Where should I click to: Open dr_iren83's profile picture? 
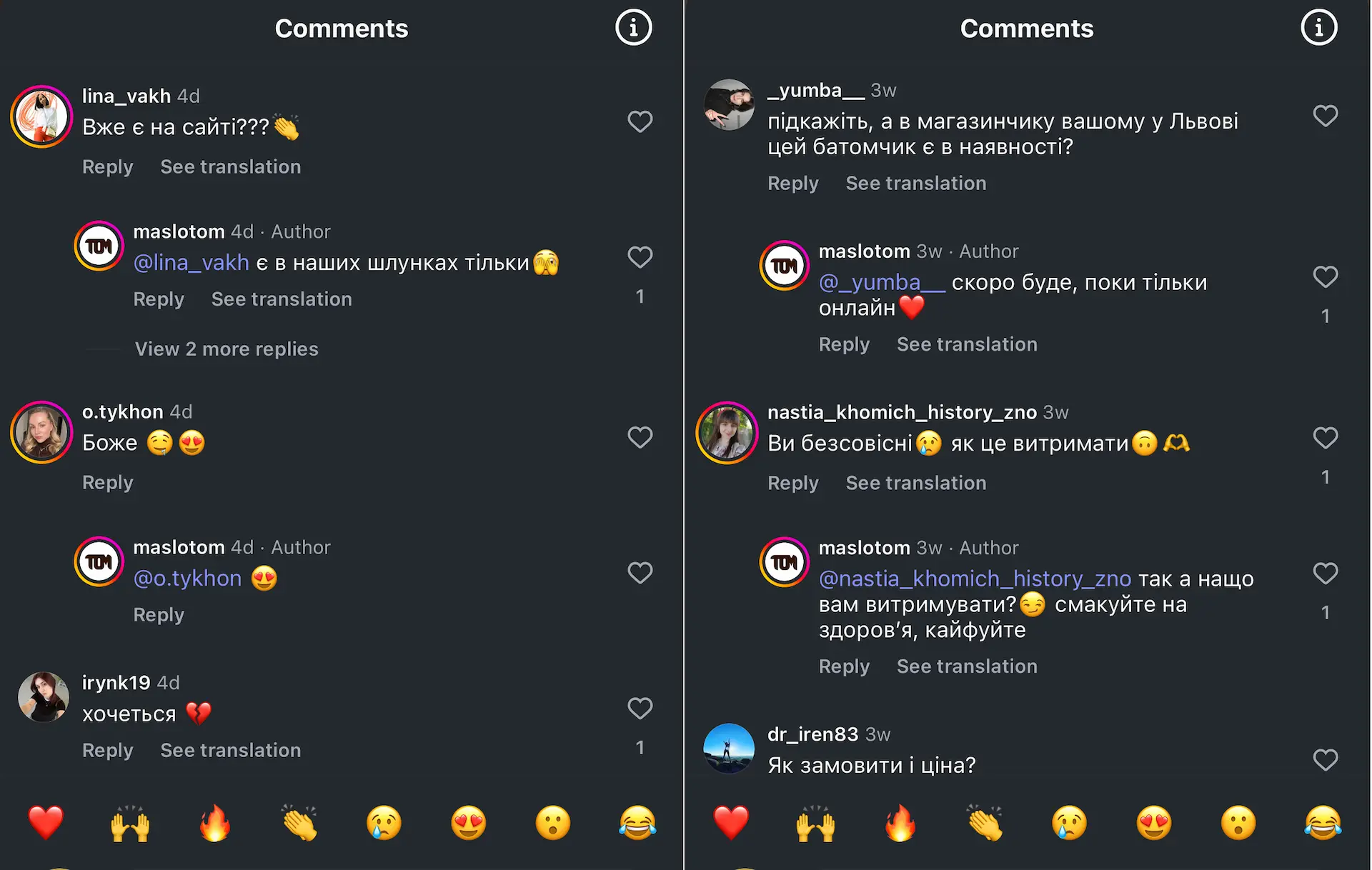point(728,748)
